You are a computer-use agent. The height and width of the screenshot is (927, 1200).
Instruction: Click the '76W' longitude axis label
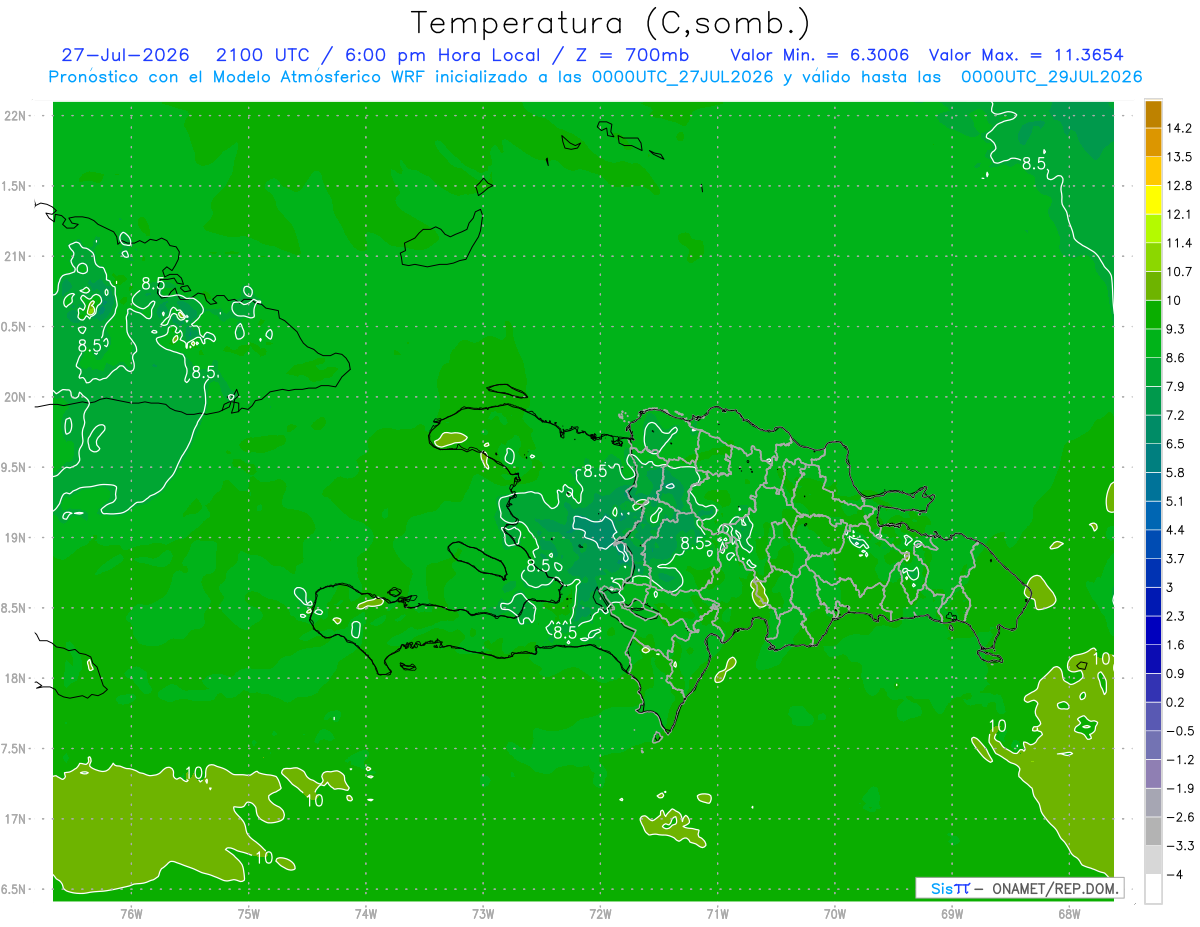131,912
